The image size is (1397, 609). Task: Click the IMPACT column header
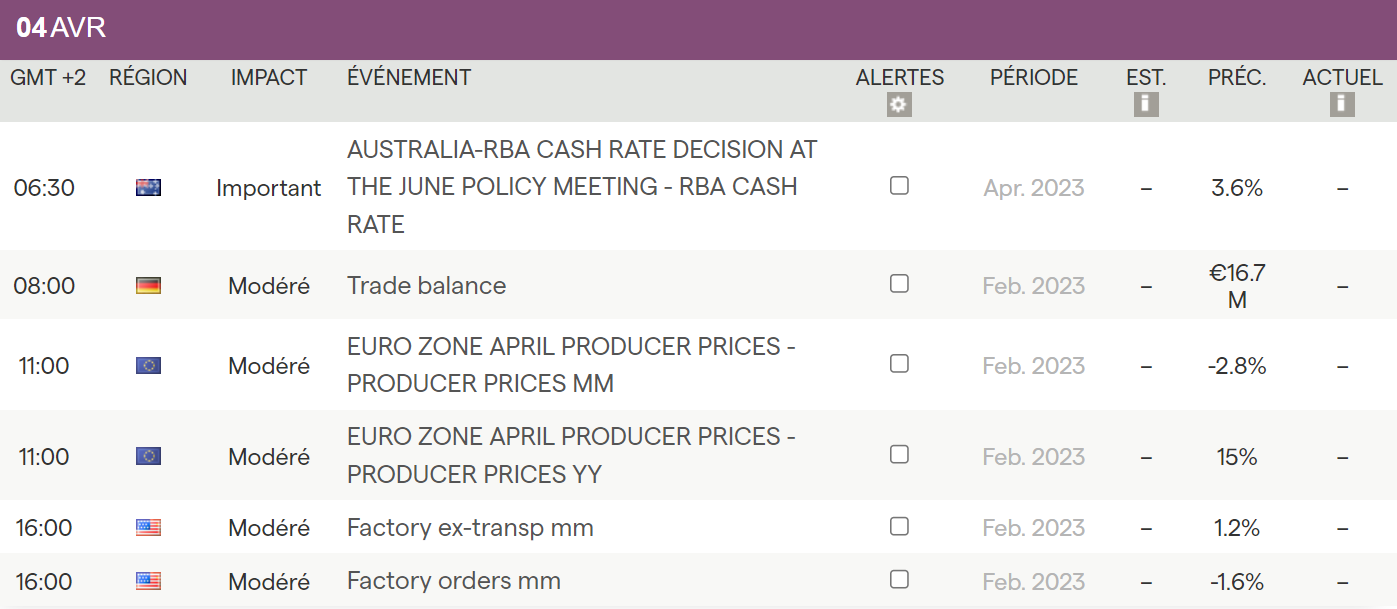click(268, 78)
